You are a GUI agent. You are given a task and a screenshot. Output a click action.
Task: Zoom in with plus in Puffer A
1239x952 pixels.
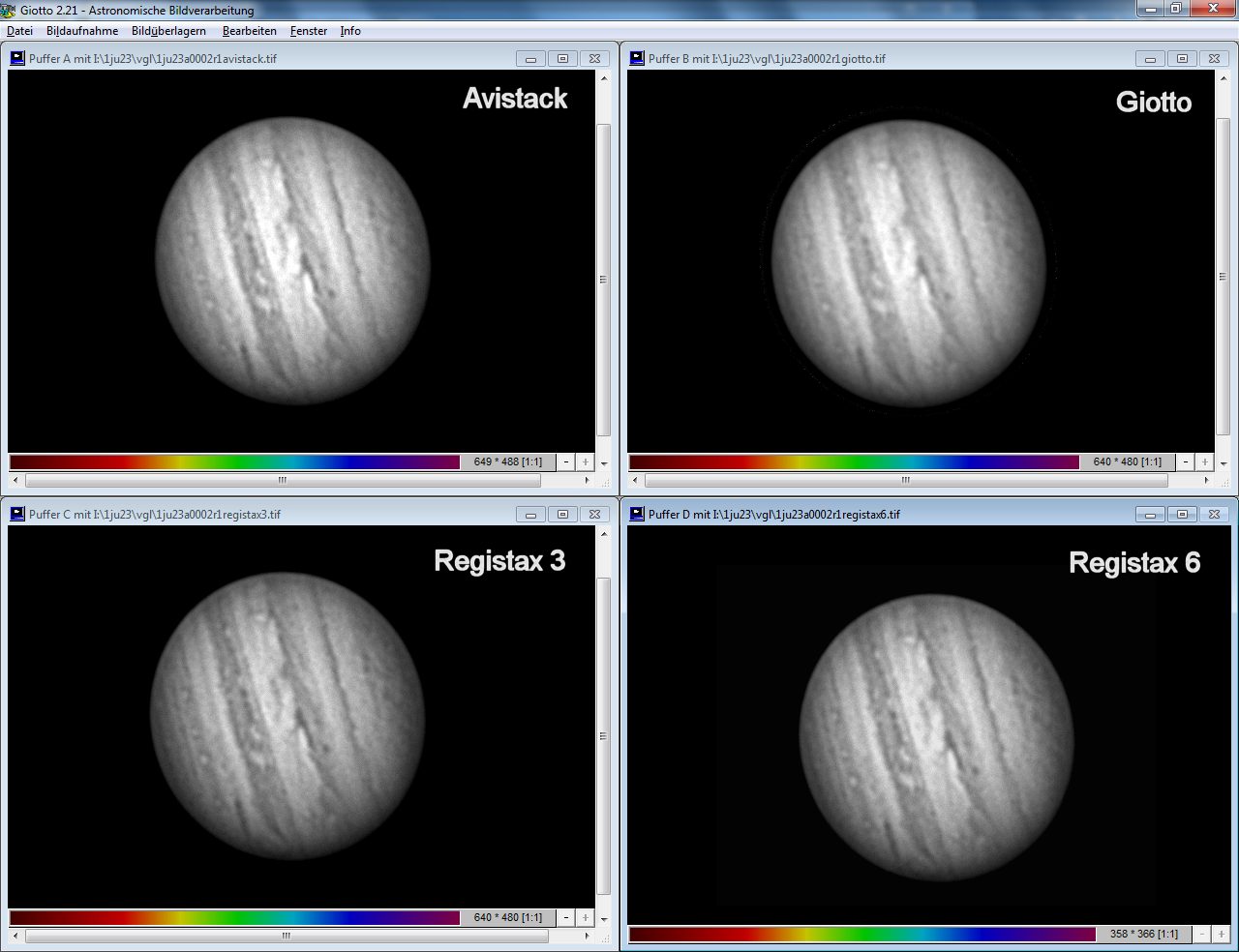[x=586, y=462]
